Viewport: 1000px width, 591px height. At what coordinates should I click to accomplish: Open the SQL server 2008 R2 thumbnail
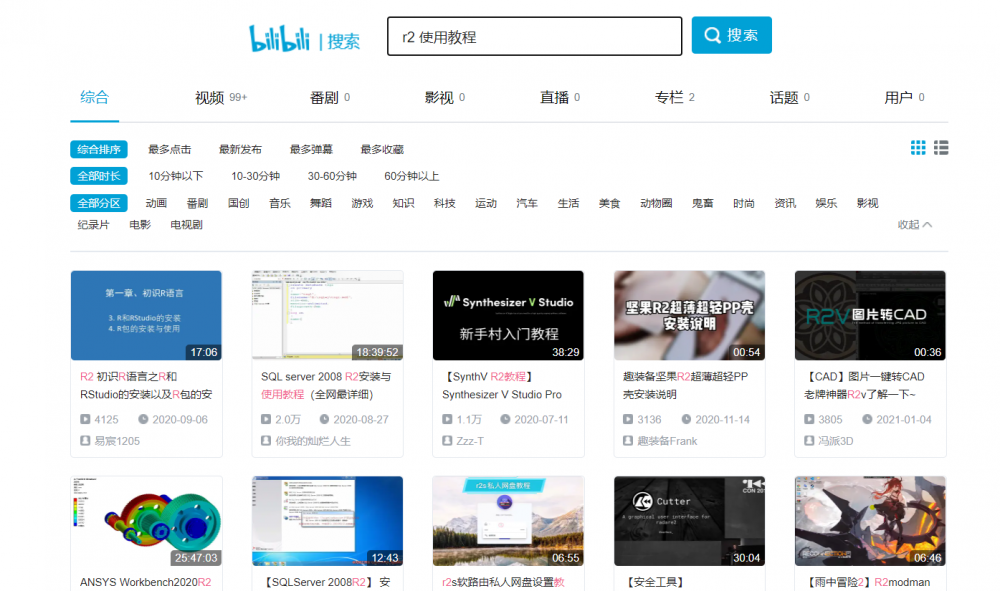327,316
